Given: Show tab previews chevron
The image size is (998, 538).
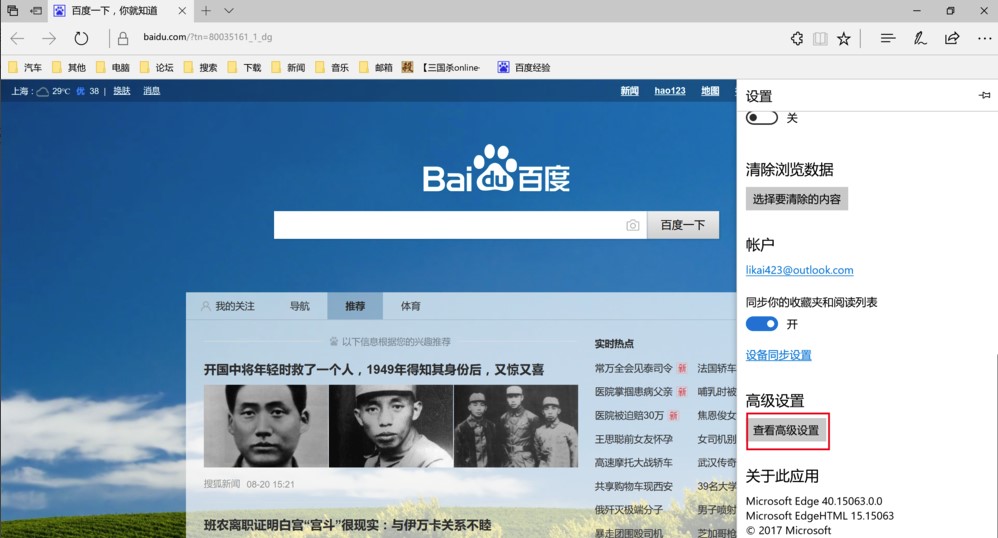Looking at the screenshot, I should (229, 11).
